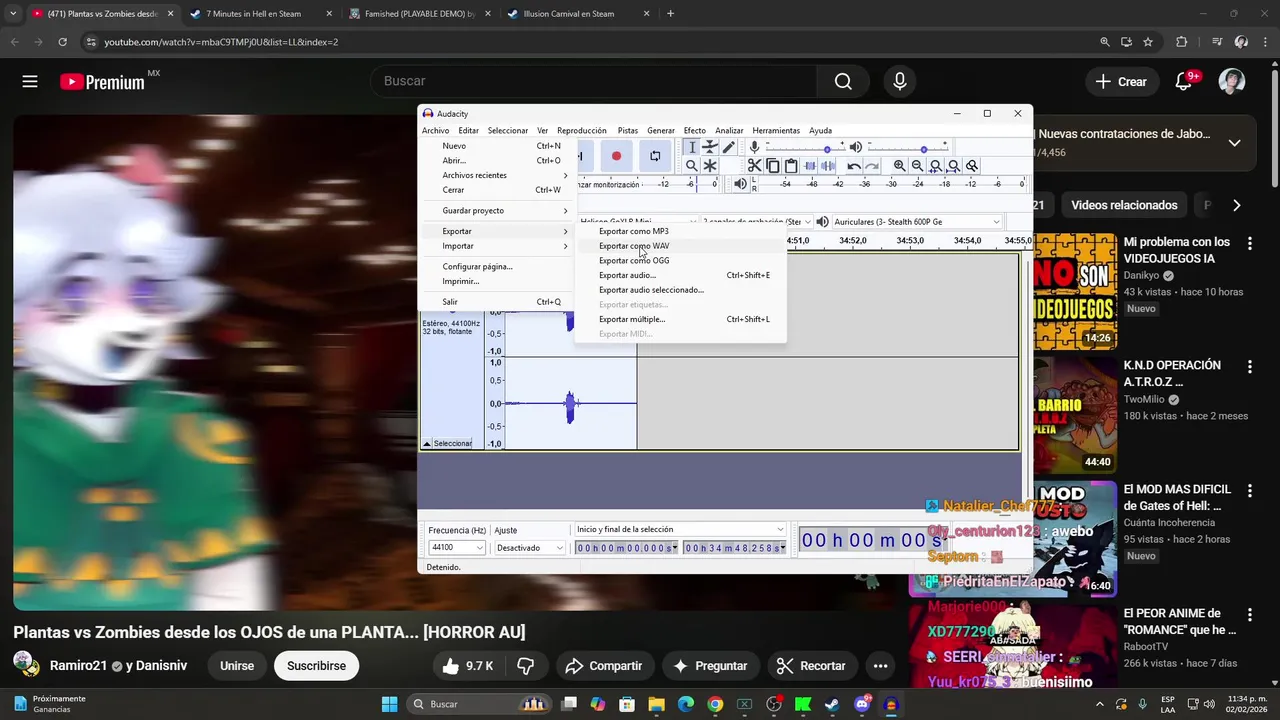Viewport: 1280px width, 720px height.
Task: Select the Envelope tool
Action: click(x=710, y=147)
